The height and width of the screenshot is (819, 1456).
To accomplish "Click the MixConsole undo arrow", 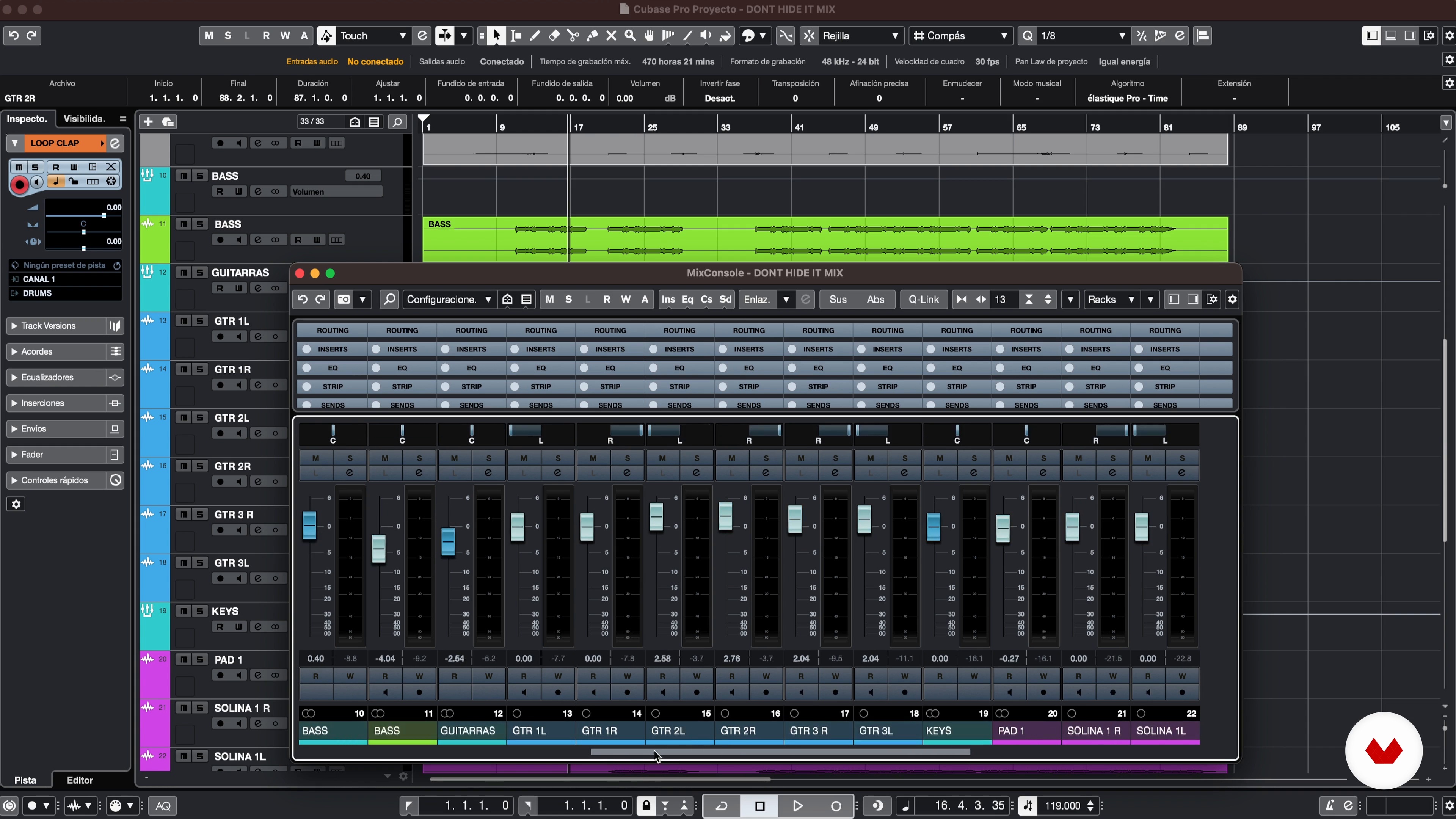I will coord(303,300).
